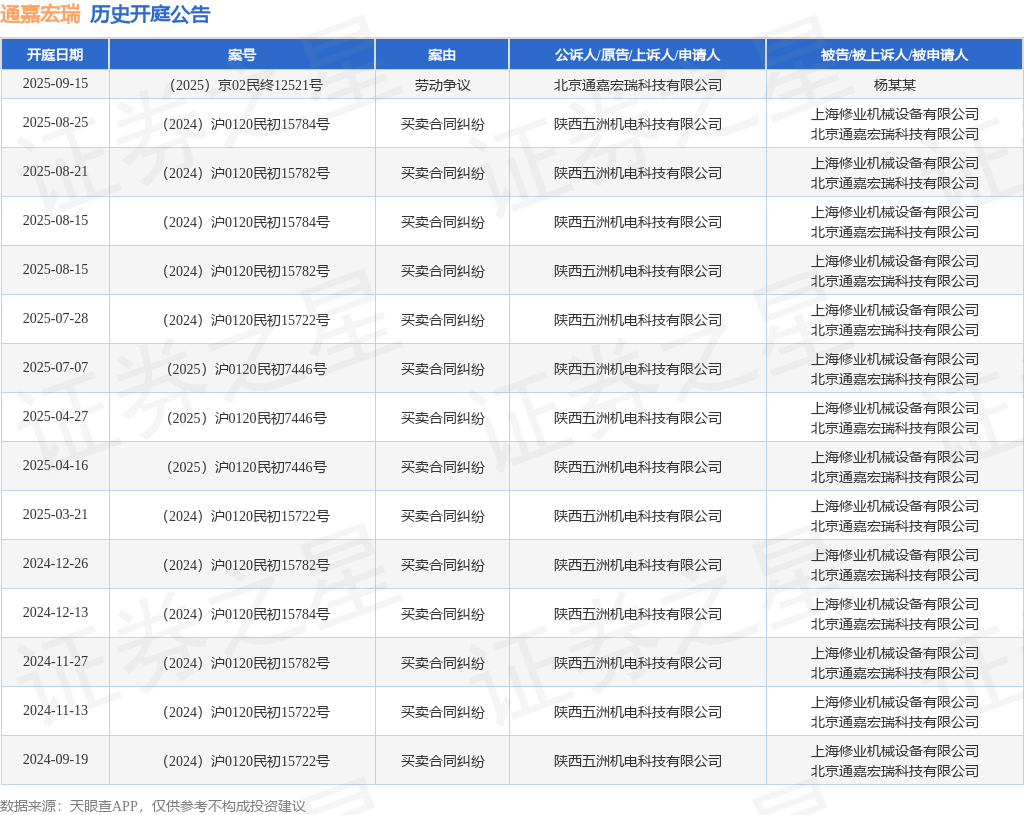Click 买卖合同纠纷 in the 2025-08-21 row

click(442, 173)
